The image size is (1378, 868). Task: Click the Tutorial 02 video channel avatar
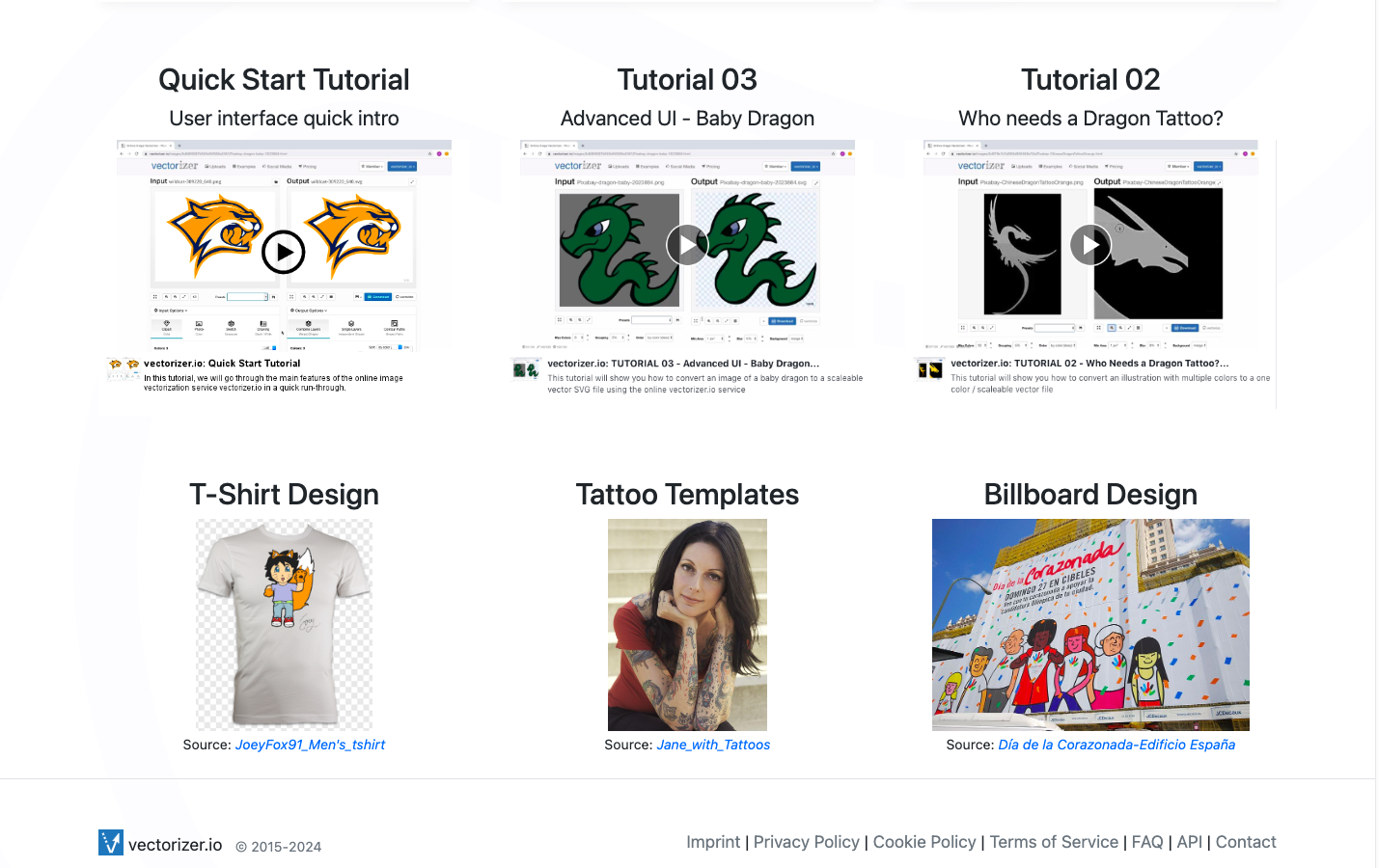pos(929,368)
